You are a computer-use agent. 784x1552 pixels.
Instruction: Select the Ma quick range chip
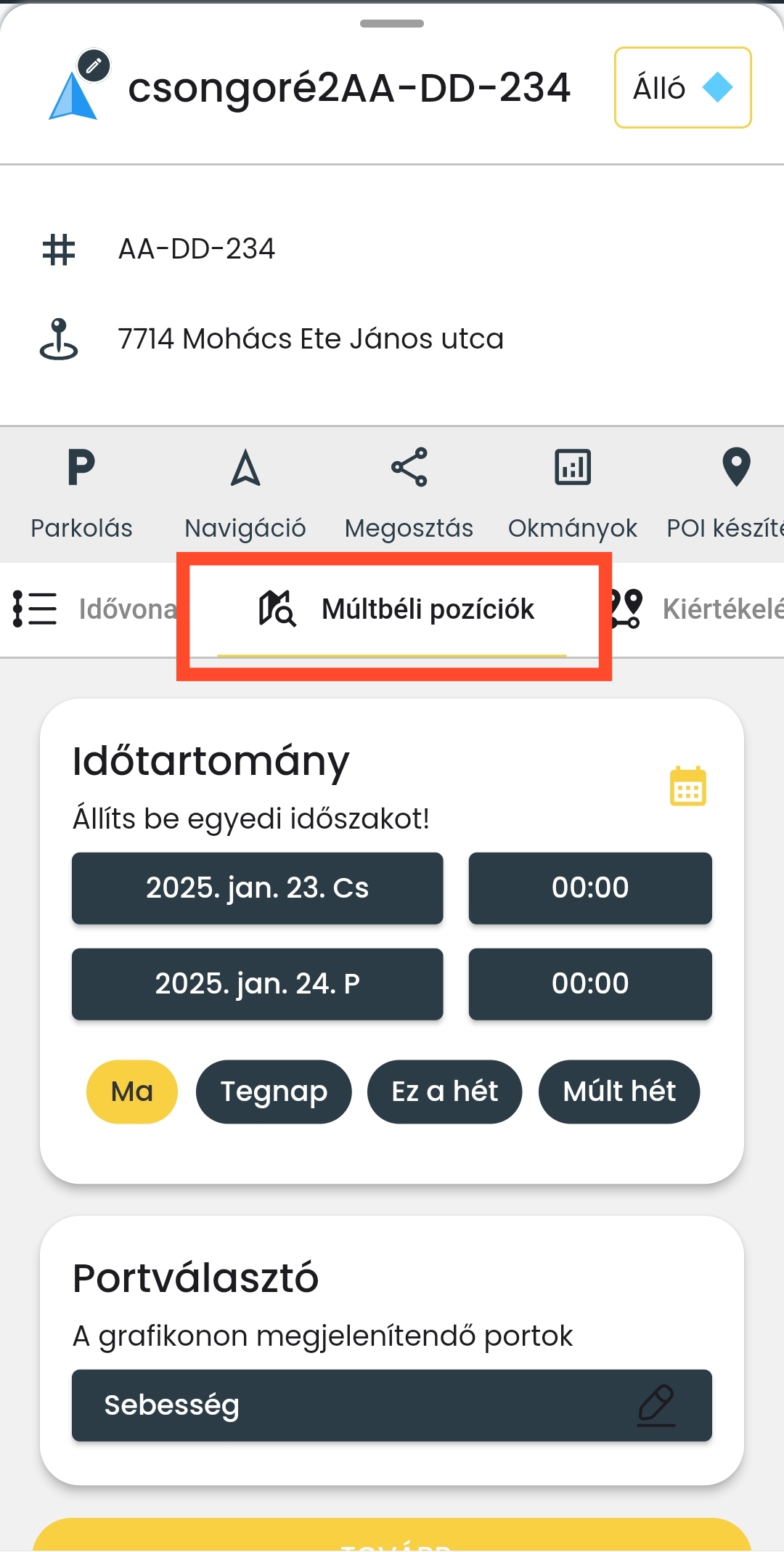point(132,1092)
